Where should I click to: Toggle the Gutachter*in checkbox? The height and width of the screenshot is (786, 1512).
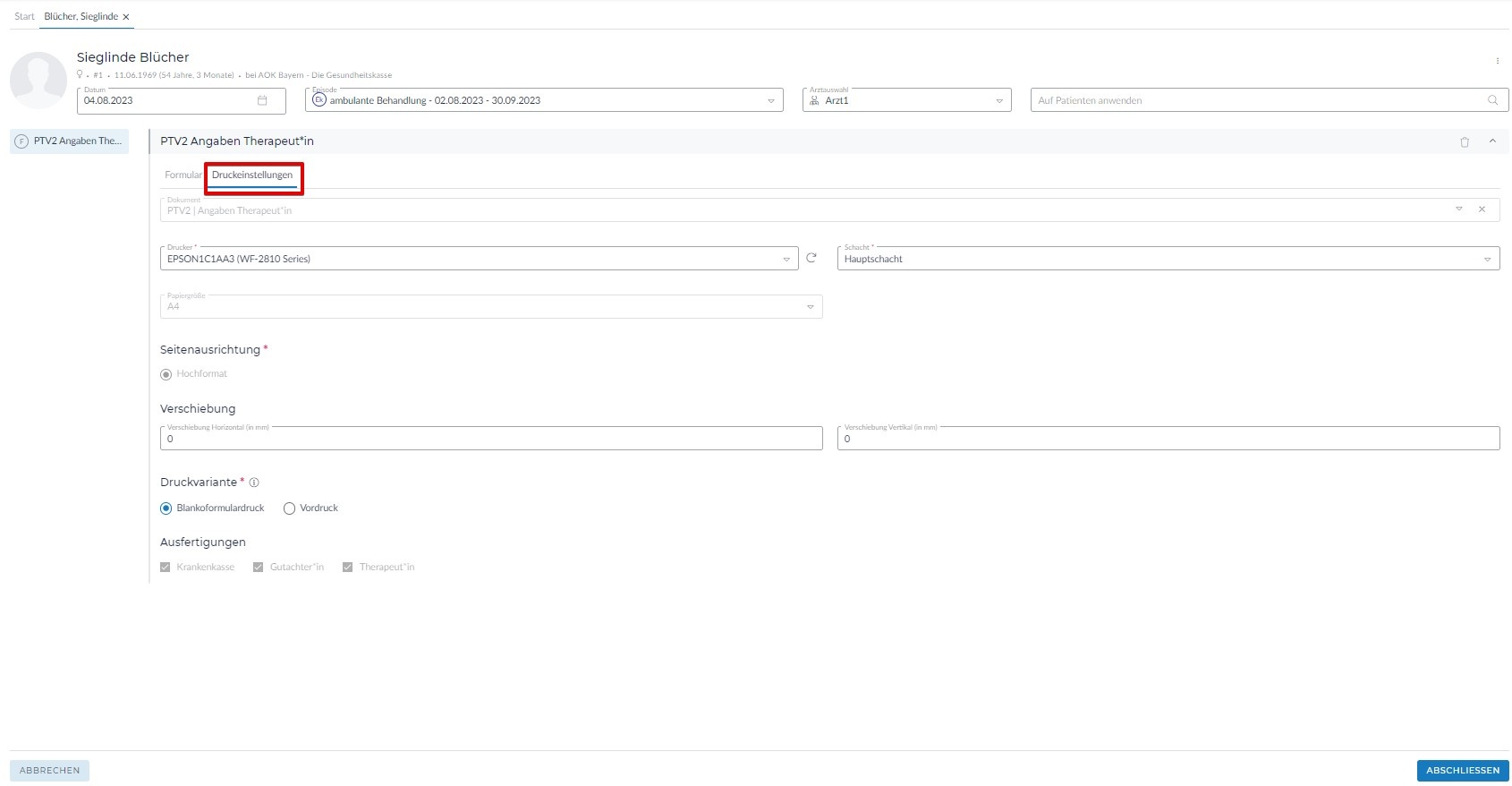[x=259, y=568]
